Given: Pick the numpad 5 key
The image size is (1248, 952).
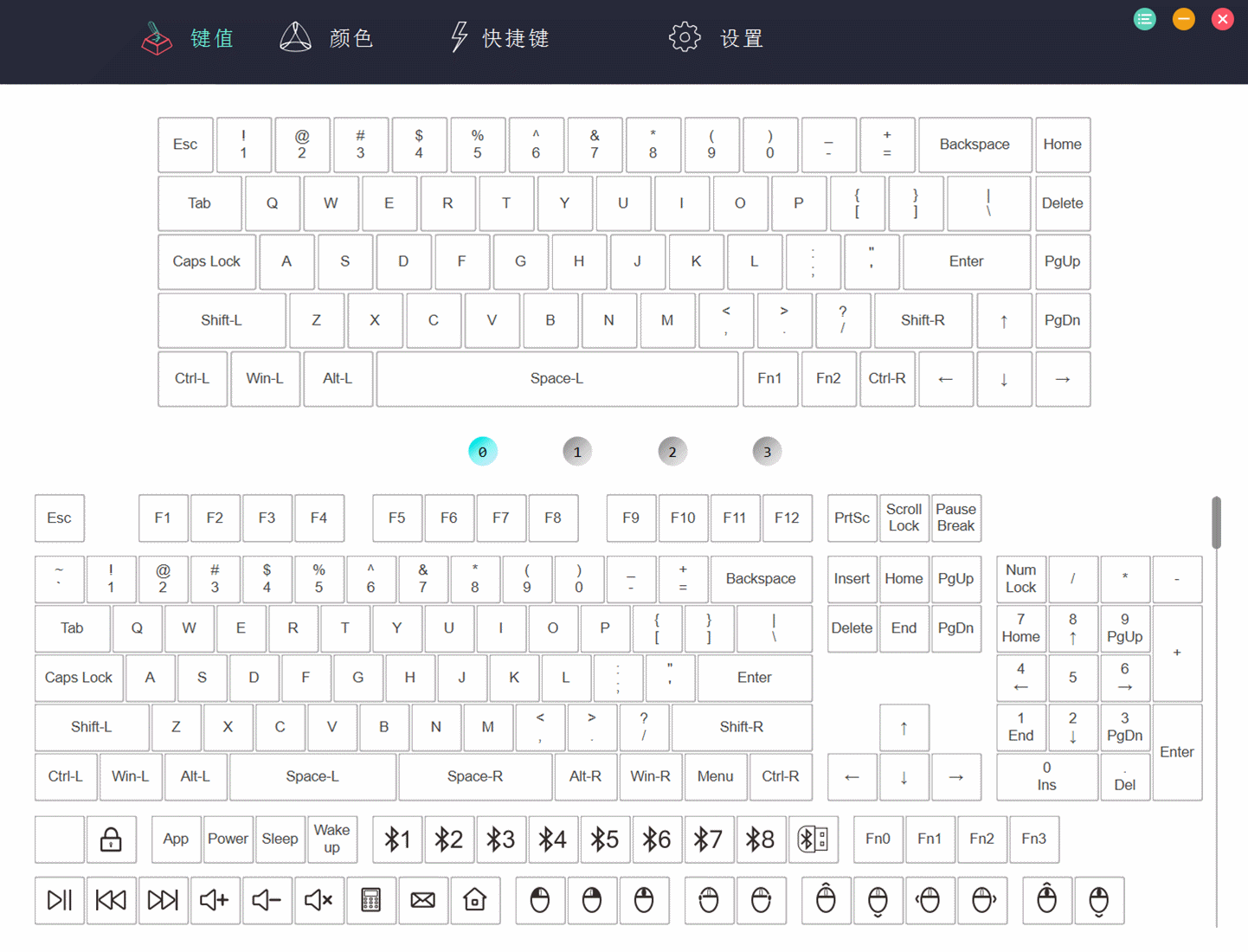Looking at the screenshot, I should 1072,678.
